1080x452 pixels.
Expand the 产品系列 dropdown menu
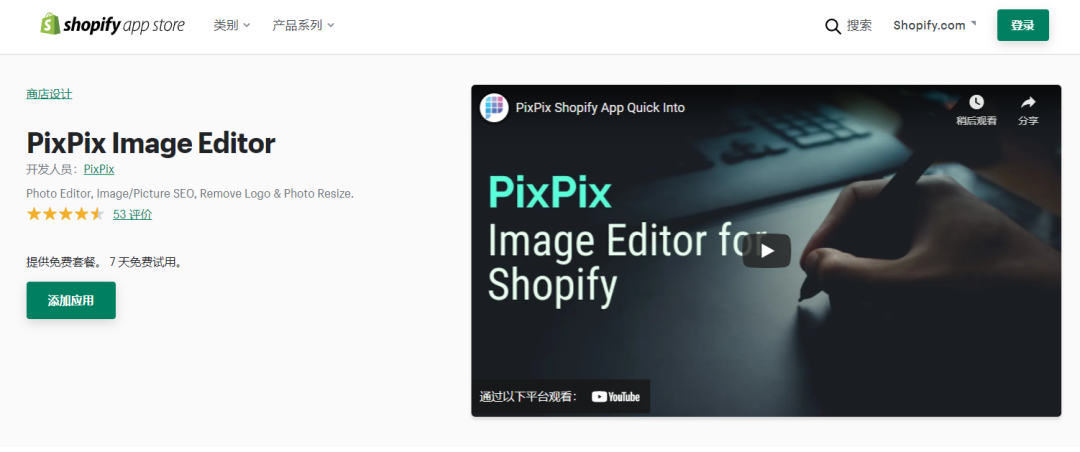[x=303, y=25]
